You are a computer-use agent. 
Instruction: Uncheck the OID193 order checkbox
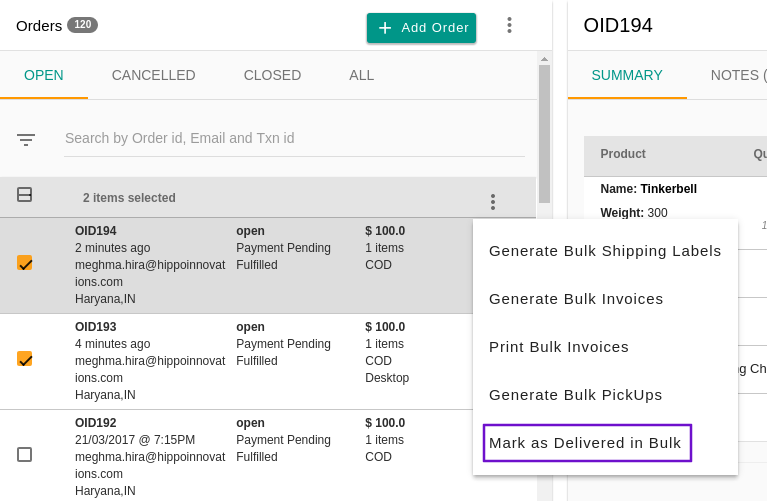pos(24,359)
